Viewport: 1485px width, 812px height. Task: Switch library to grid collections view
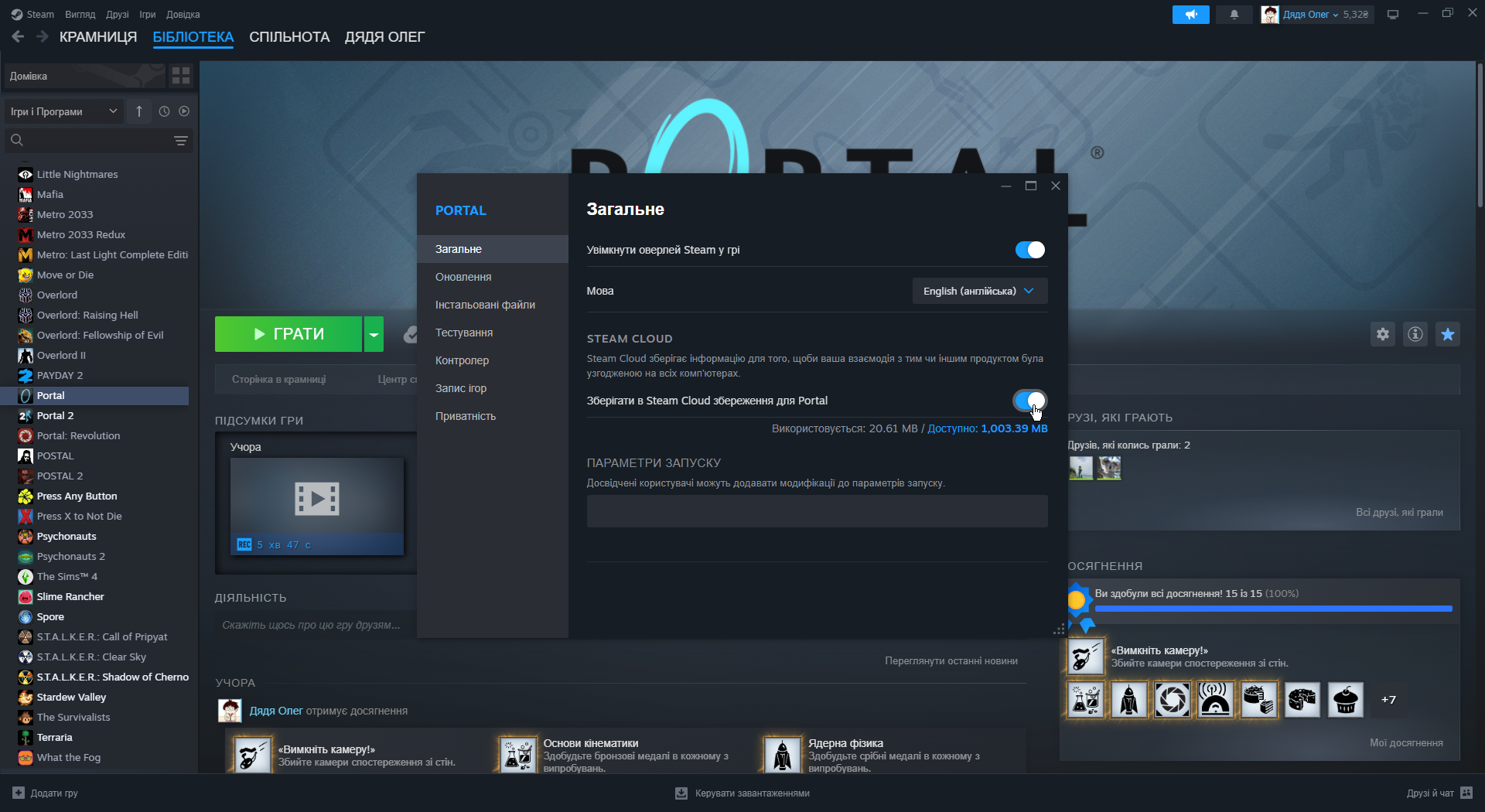coord(181,76)
